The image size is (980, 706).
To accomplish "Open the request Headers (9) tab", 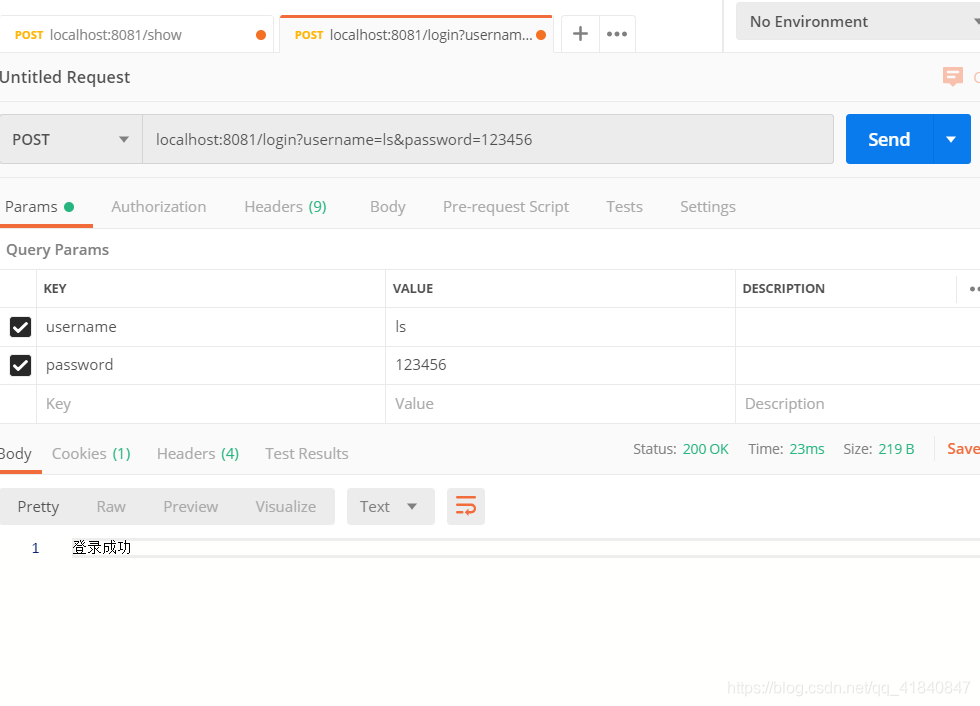I will tap(286, 207).
